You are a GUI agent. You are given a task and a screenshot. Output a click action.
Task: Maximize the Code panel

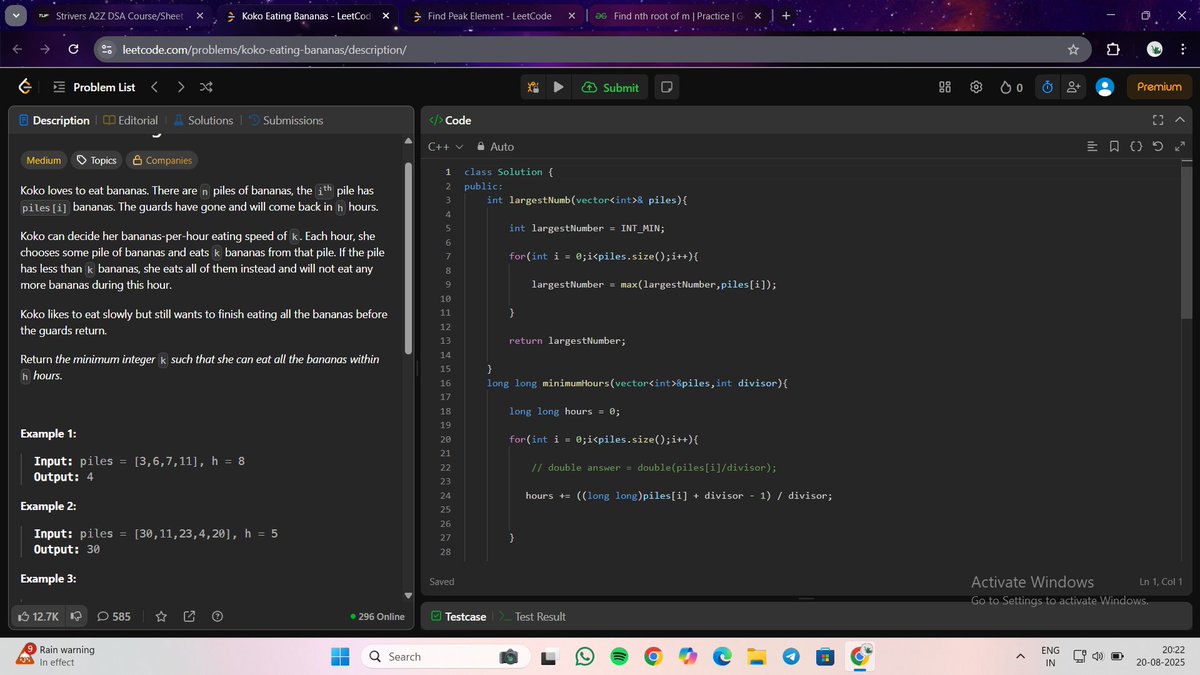1158,120
